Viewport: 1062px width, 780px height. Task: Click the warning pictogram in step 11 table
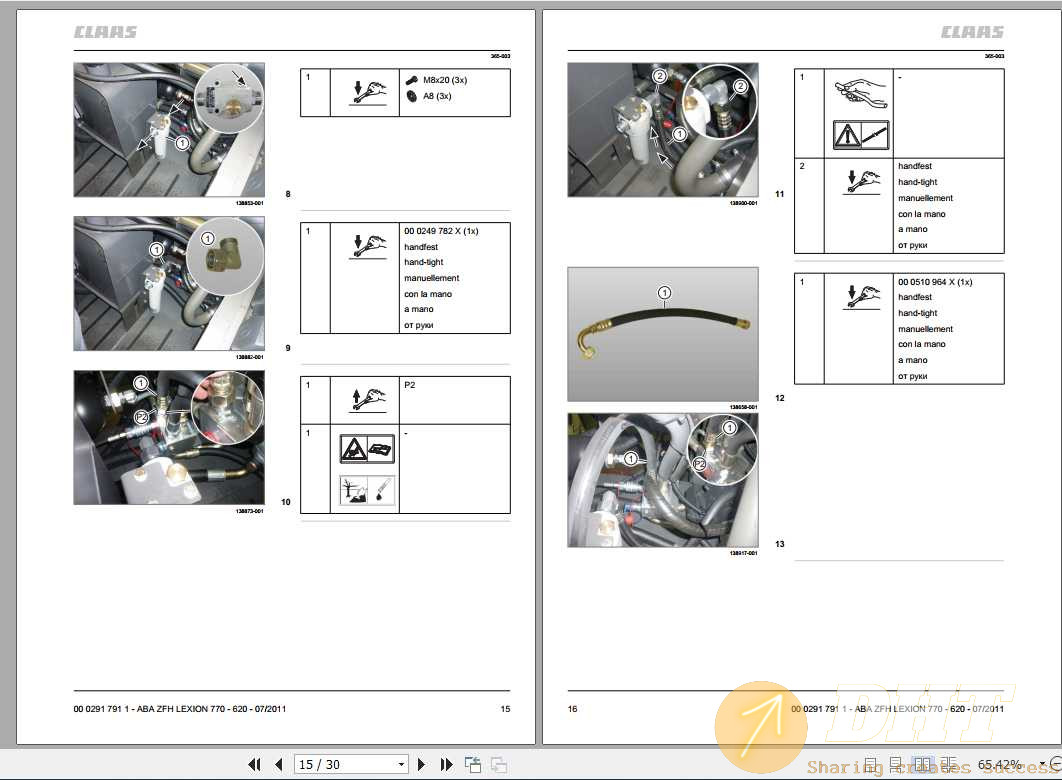point(860,135)
